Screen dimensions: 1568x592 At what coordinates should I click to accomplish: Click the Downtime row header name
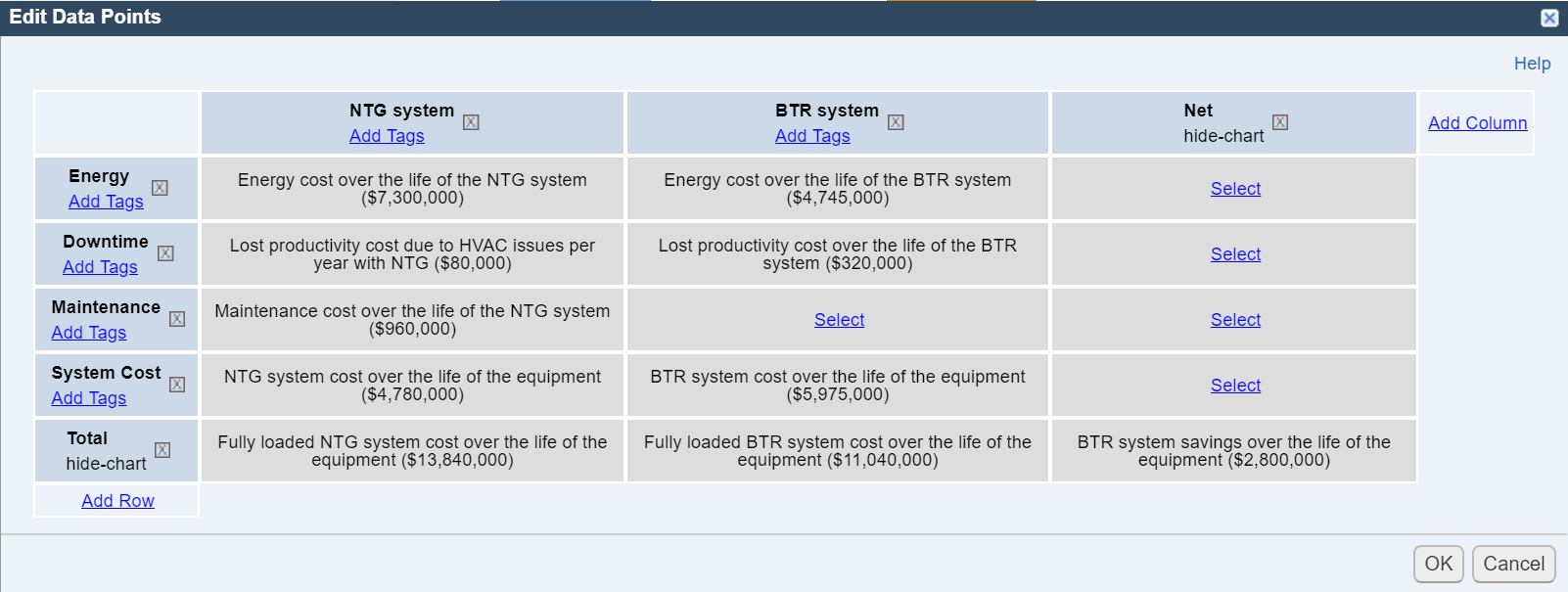click(106, 242)
